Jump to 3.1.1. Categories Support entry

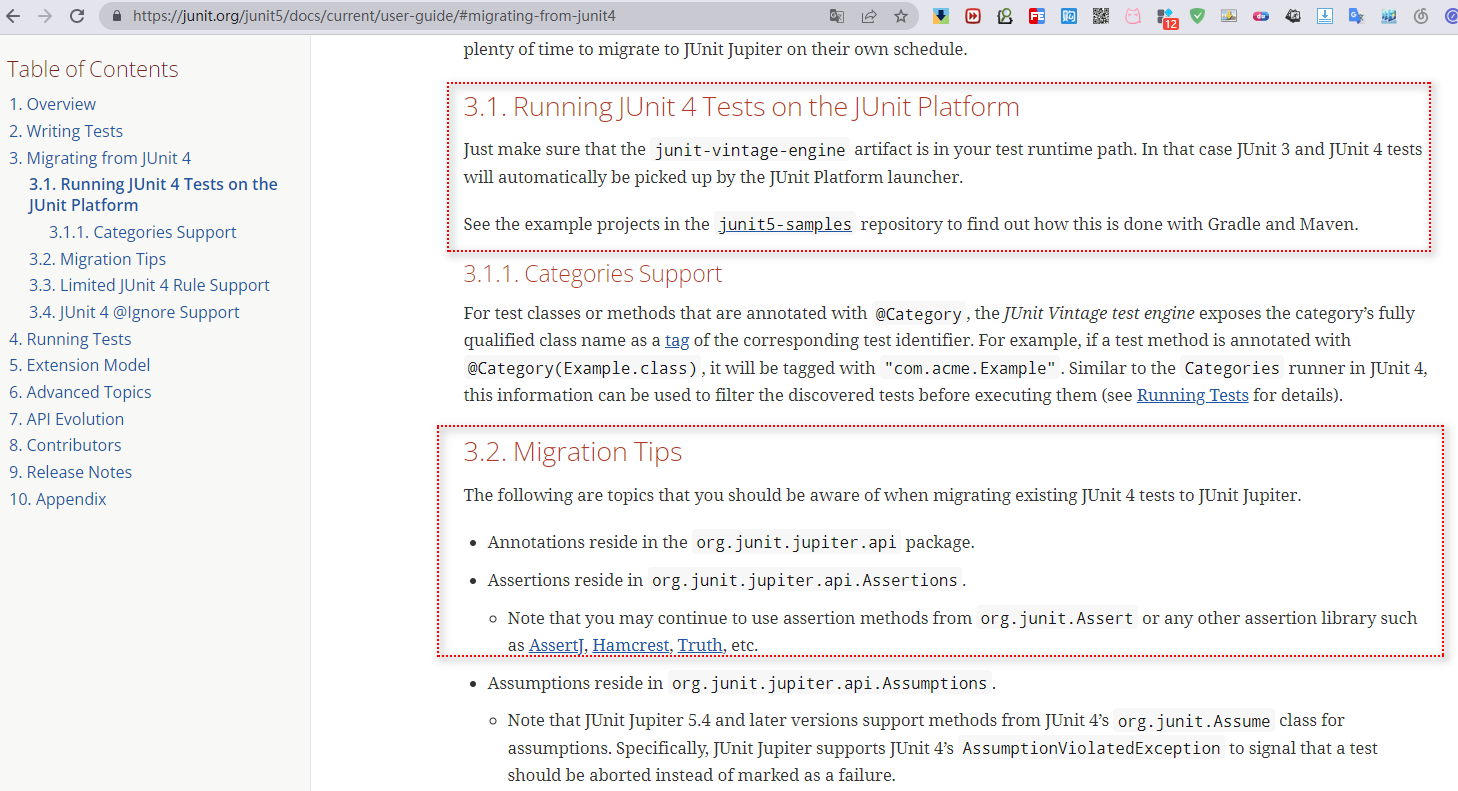142,232
